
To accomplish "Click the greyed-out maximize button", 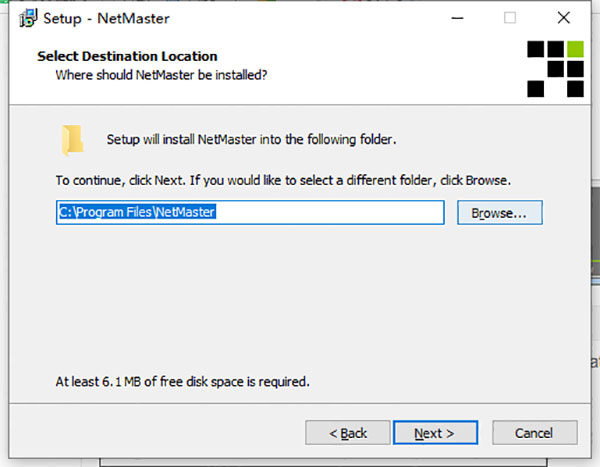I will pyautogui.click(x=510, y=18).
